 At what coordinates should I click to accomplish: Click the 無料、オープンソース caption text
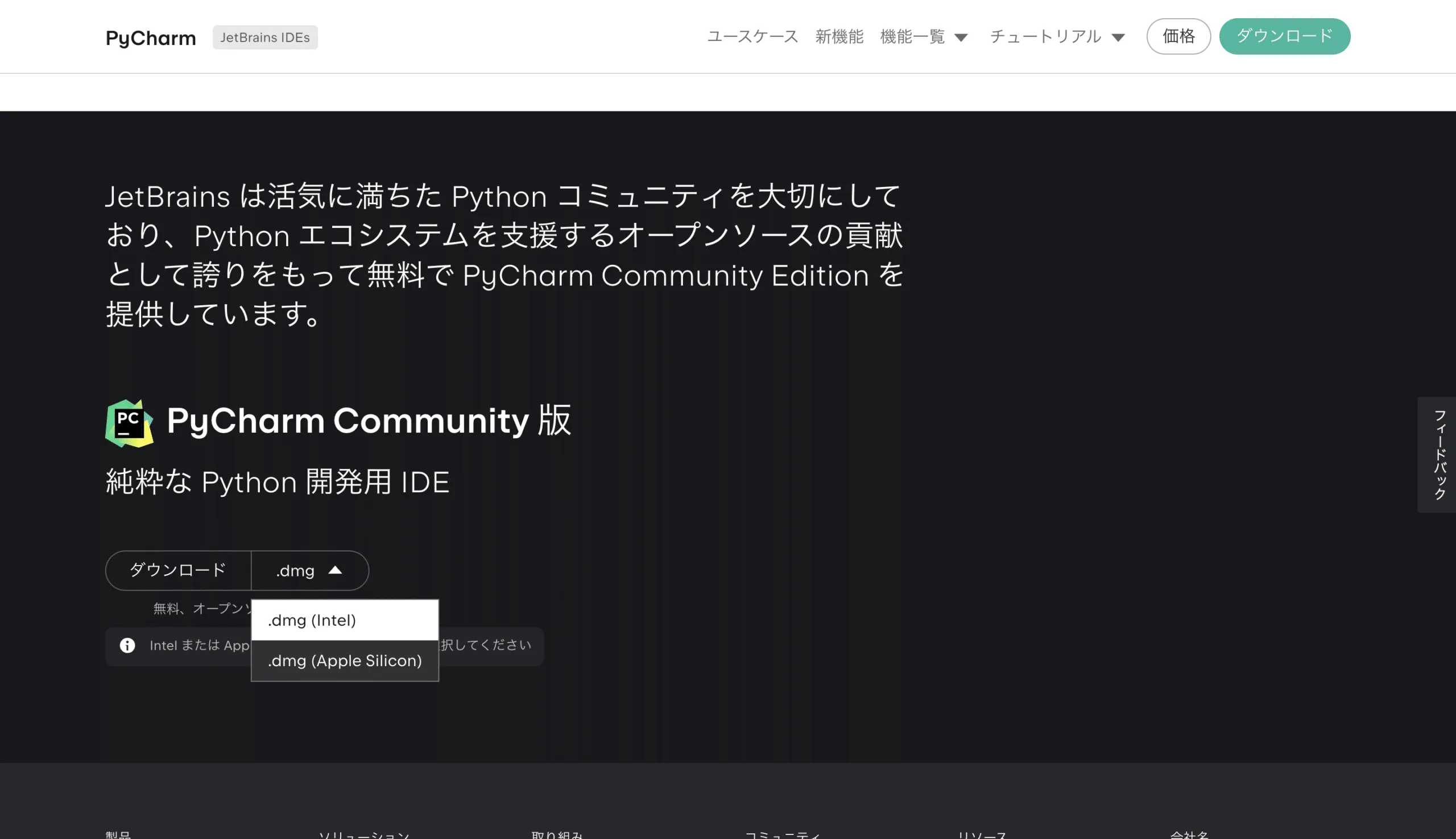click(x=202, y=609)
